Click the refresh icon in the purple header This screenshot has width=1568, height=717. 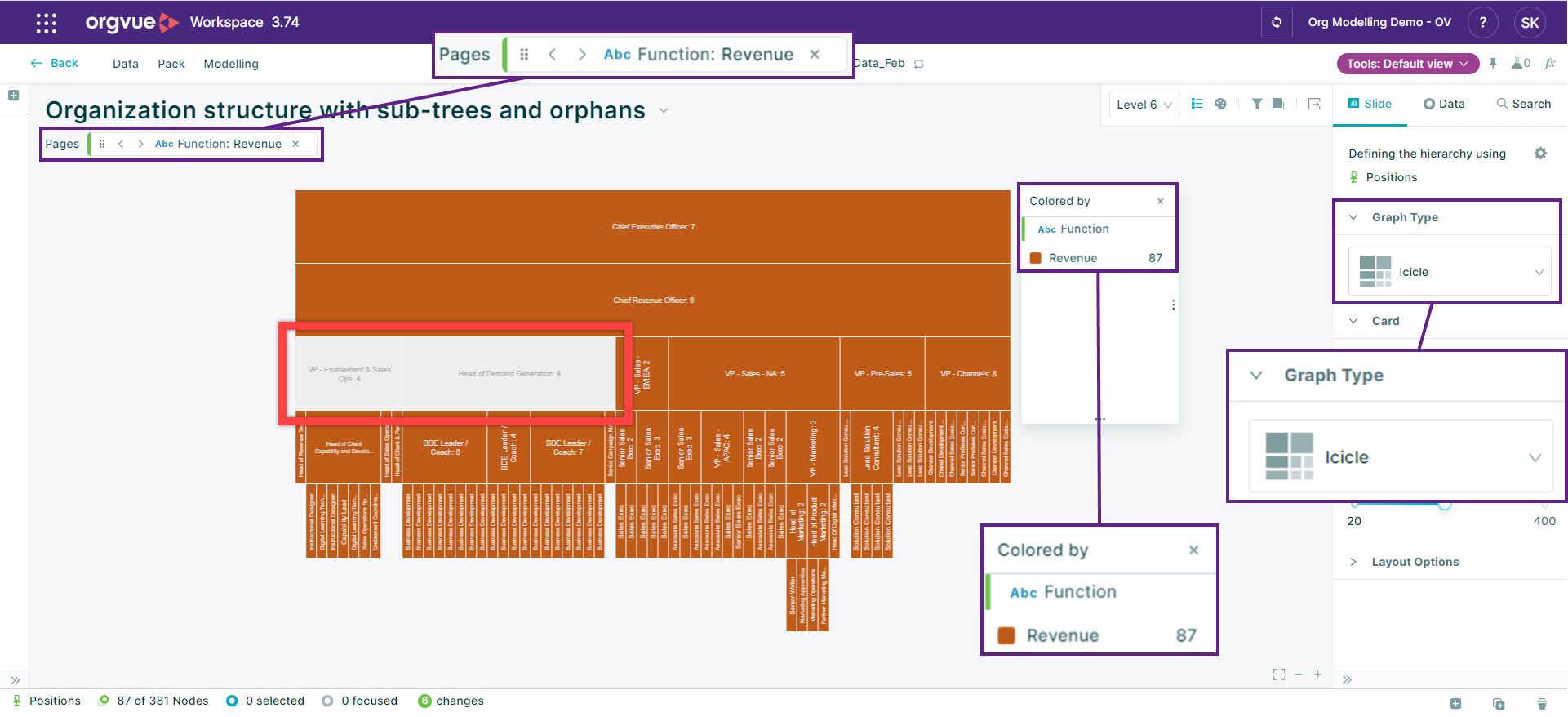click(x=1277, y=22)
